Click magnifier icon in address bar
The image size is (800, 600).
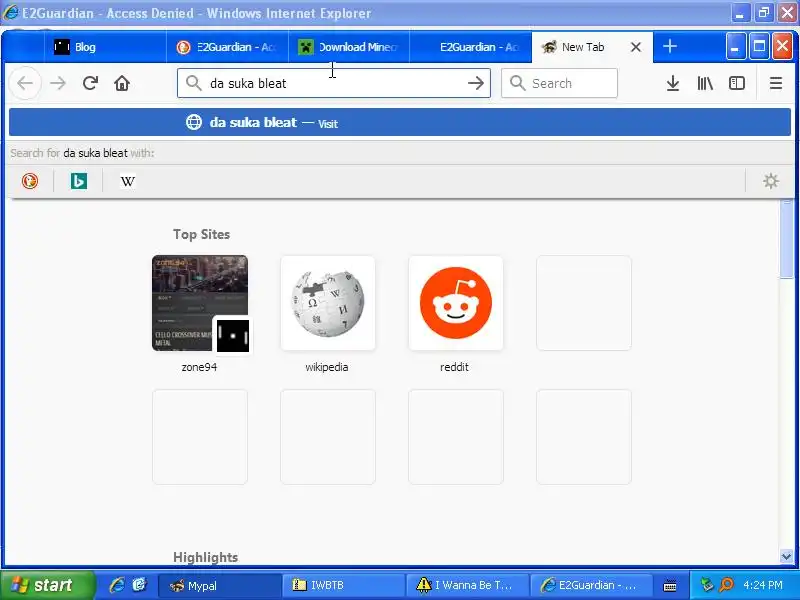(x=193, y=83)
